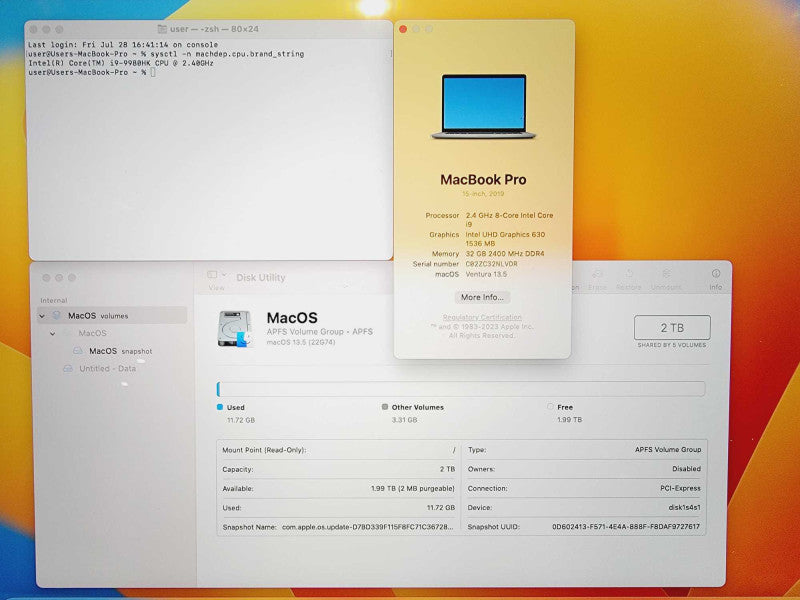800x600 pixels.
Task: Click the disk1s4s1 device value
Action: pyautogui.click(x=684, y=508)
